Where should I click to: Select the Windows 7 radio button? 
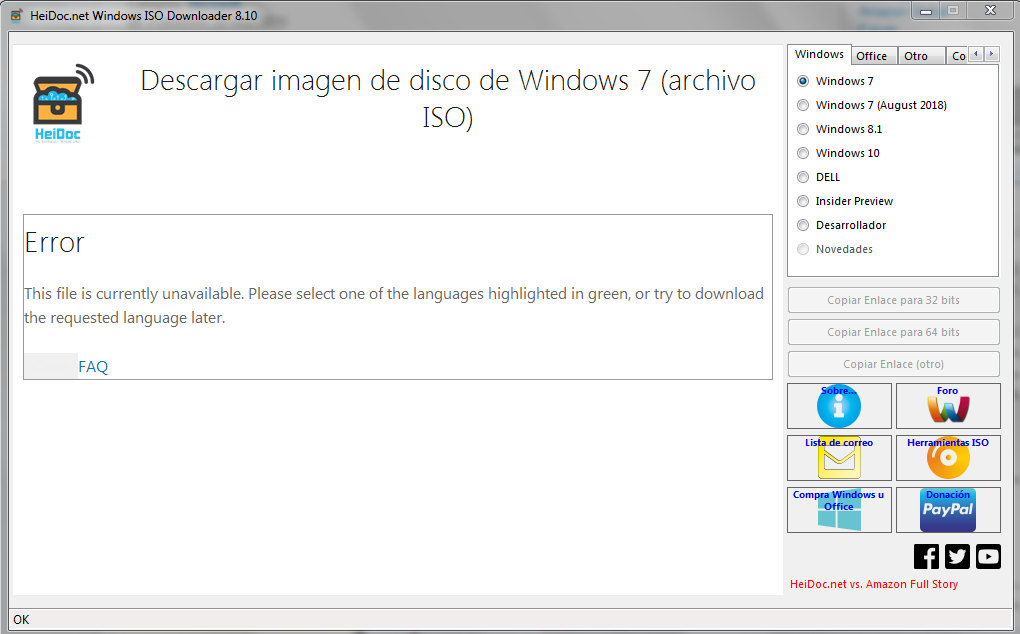(x=803, y=81)
